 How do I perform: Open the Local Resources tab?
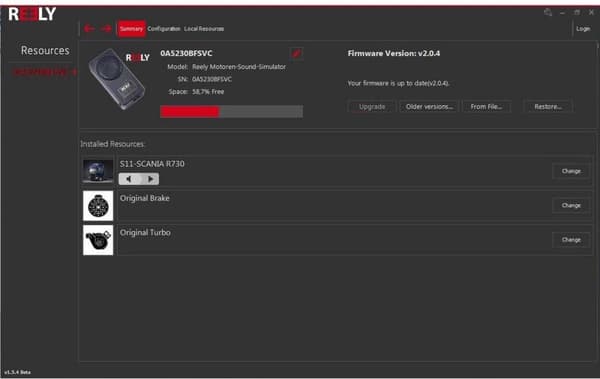coord(204,29)
